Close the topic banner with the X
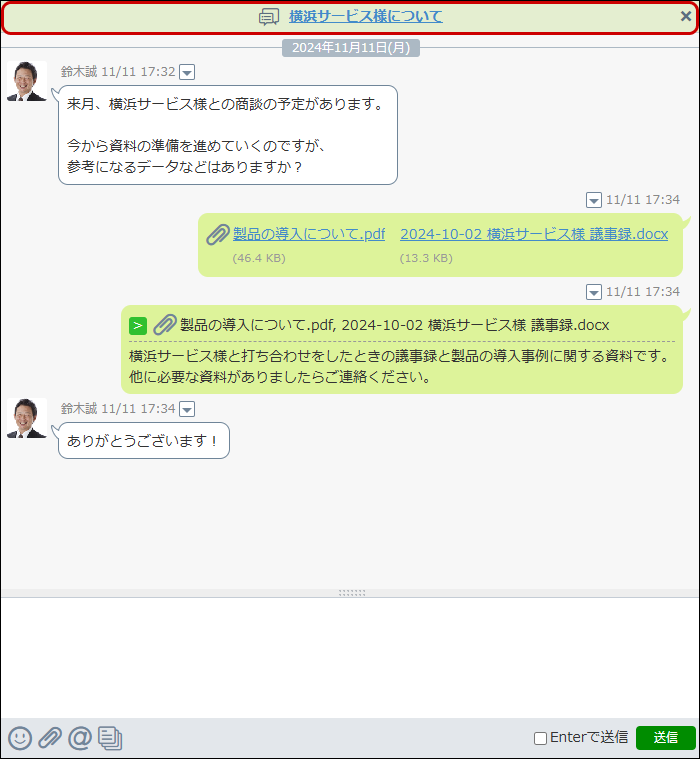Viewport: 700px width, 759px height. coord(685,16)
